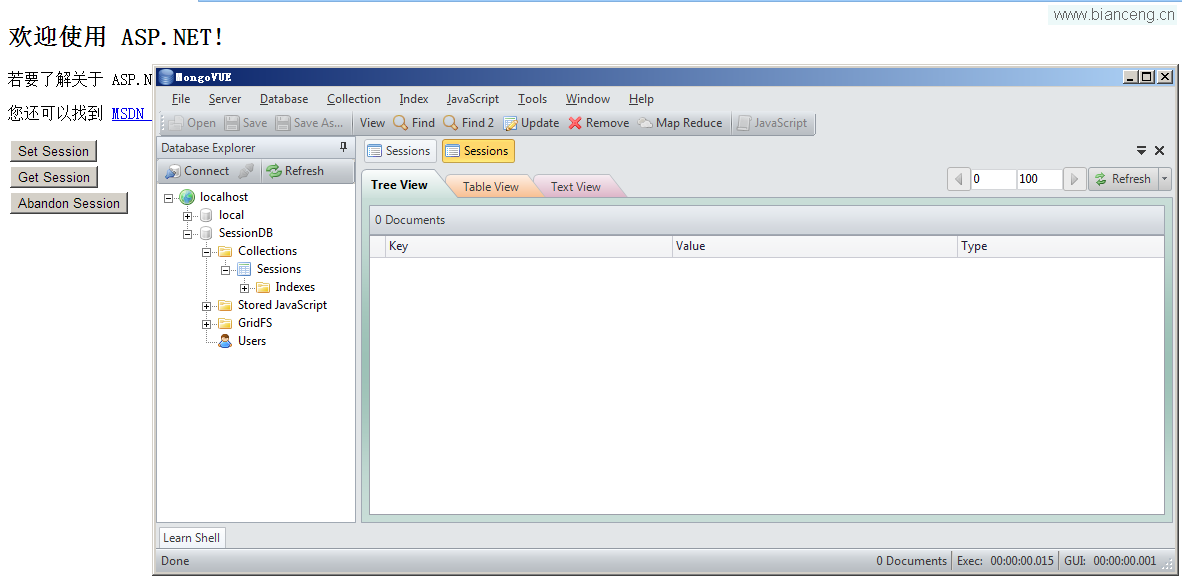Select the localhost server globe icon

tap(187, 197)
